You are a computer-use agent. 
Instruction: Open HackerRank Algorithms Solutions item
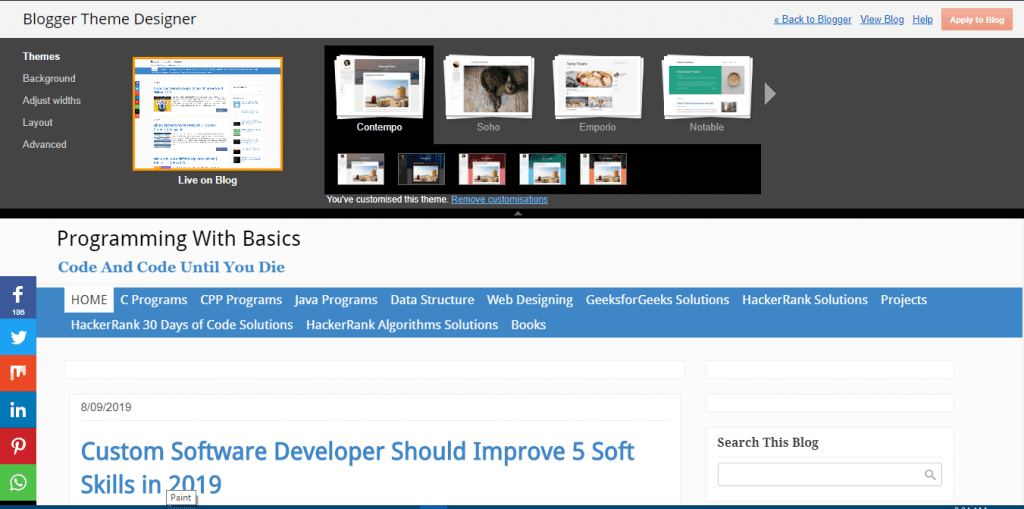coord(402,325)
